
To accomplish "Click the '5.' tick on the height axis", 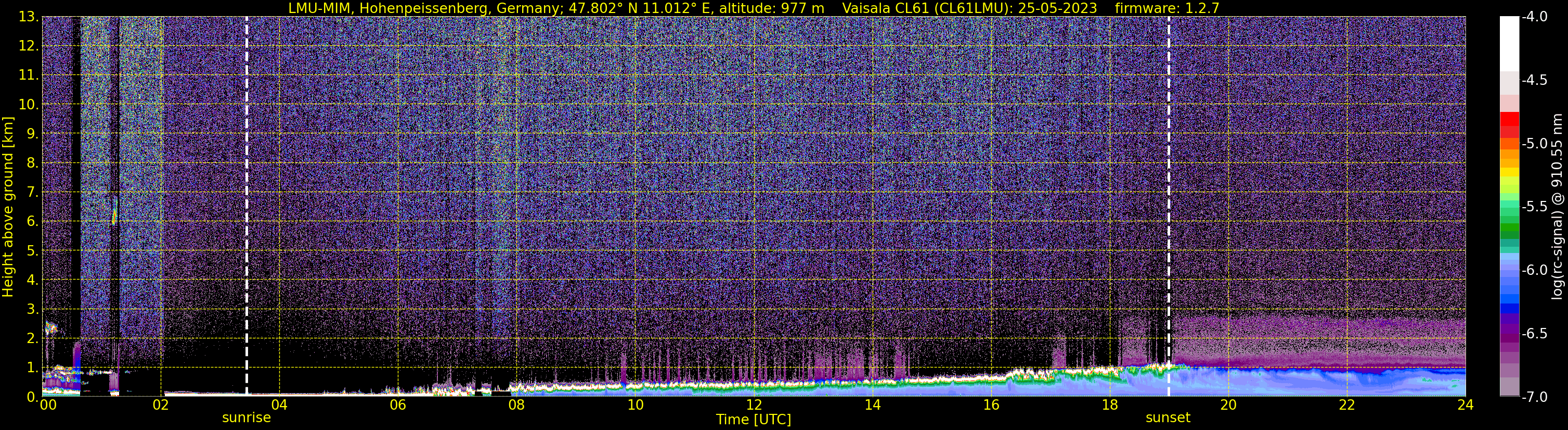I will click(x=33, y=251).
